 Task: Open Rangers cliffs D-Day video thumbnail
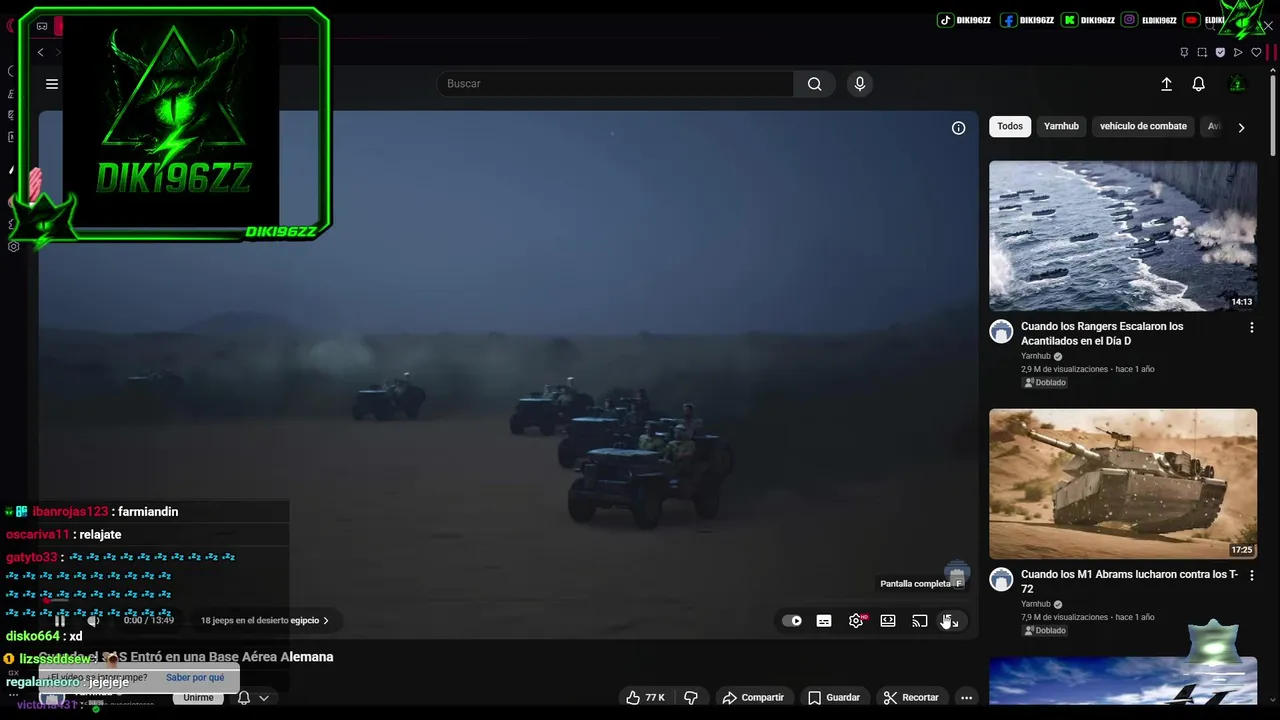(1123, 236)
